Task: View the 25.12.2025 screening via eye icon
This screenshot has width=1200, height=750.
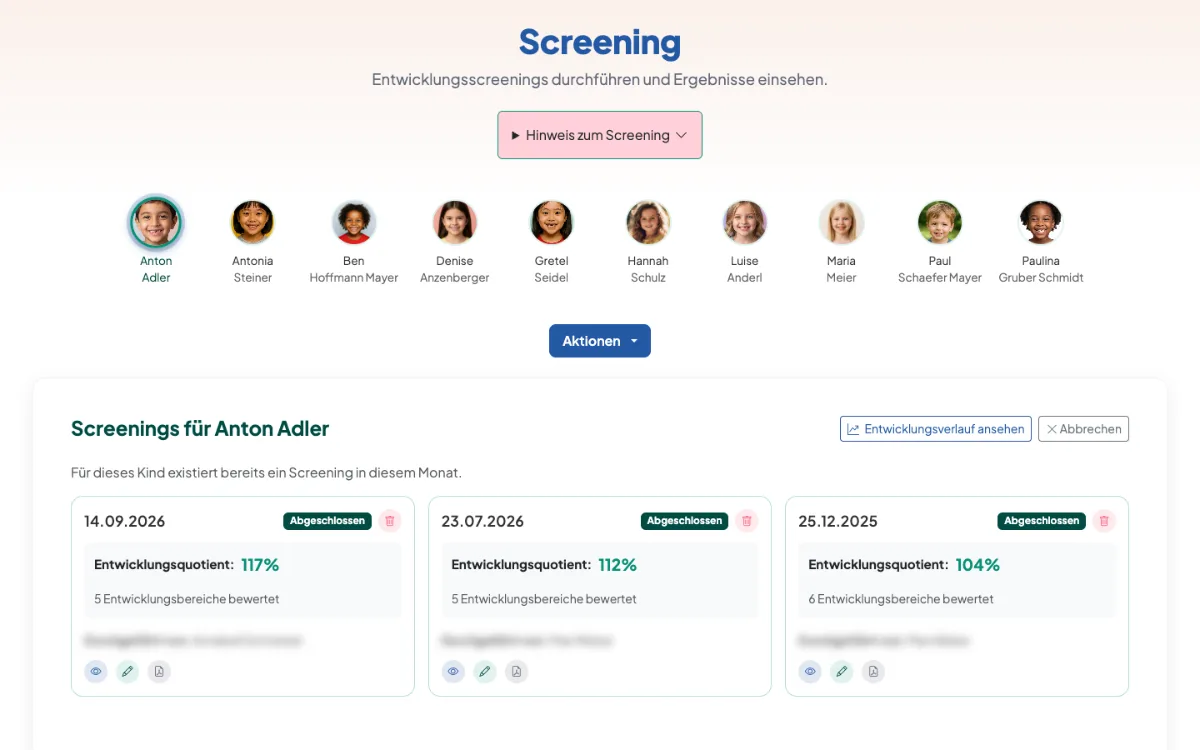Action: tap(810, 671)
